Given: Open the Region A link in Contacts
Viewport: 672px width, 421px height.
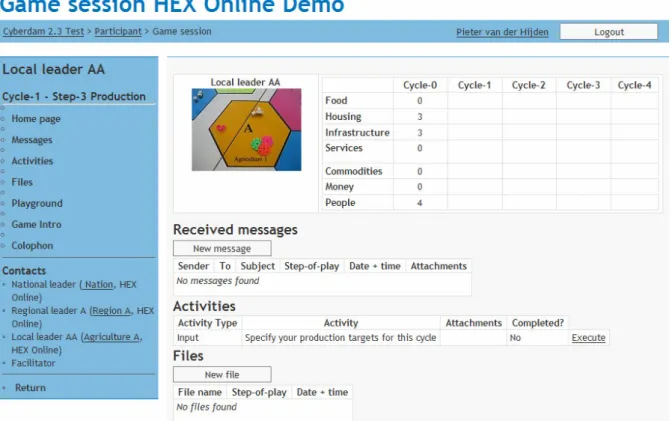Looking at the screenshot, I should (111, 310).
